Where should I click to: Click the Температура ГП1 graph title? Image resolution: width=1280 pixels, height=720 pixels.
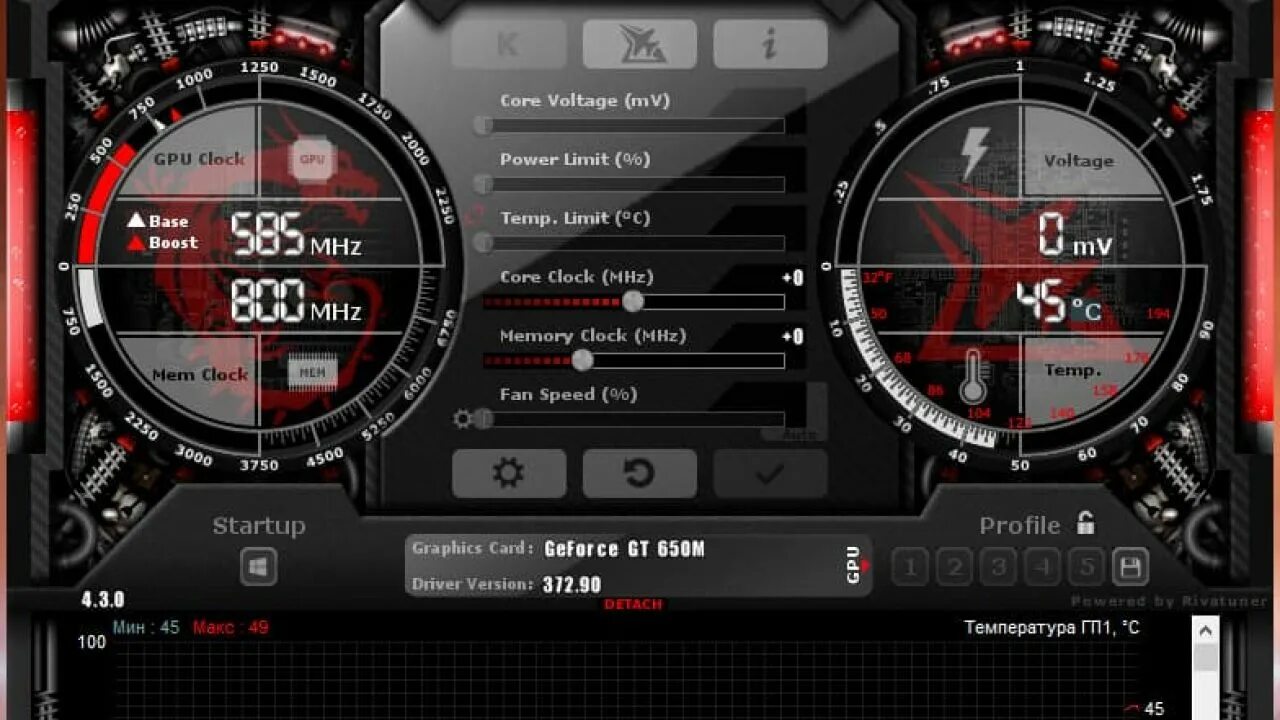1051,628
